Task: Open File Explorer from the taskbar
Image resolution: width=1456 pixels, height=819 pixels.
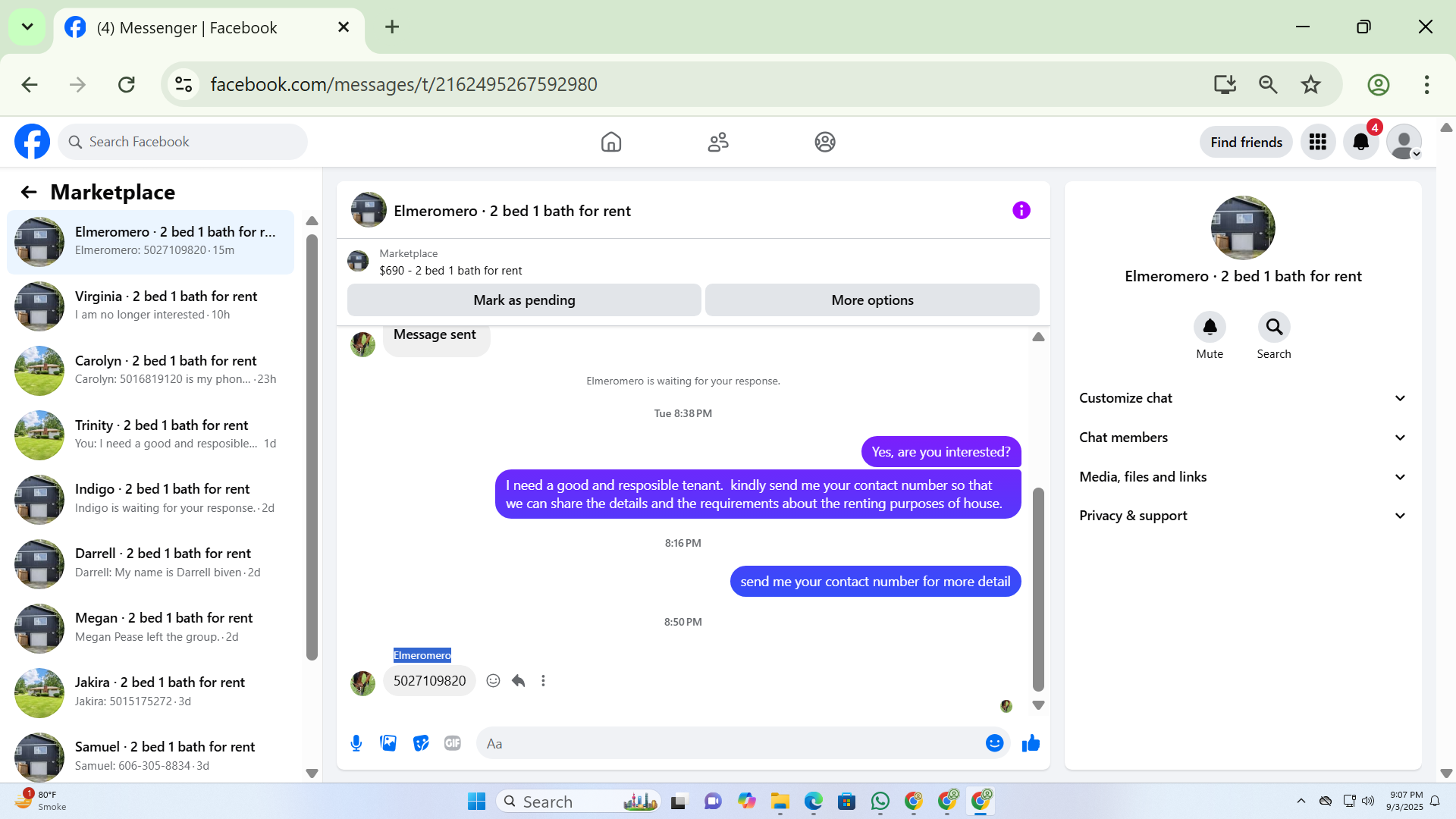Action: click(780, 801)
